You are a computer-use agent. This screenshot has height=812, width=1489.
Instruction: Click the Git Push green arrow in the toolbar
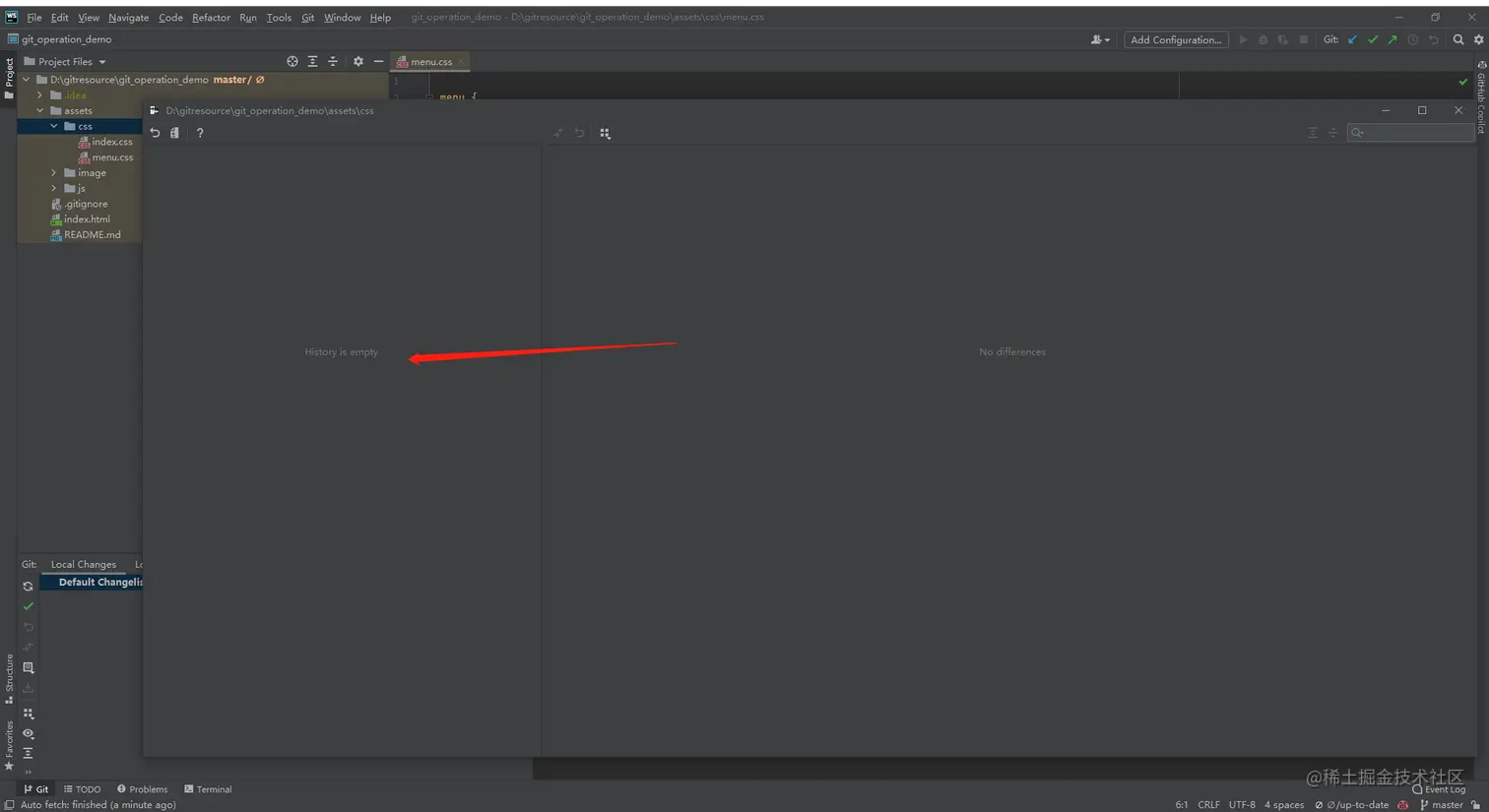tap(1392, 39)
